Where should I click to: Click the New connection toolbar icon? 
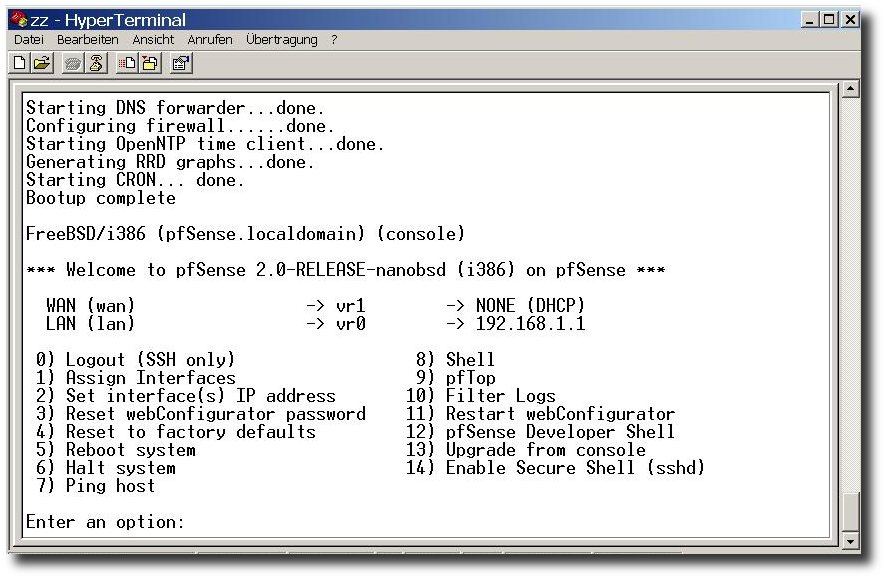[x=20, y=63]
